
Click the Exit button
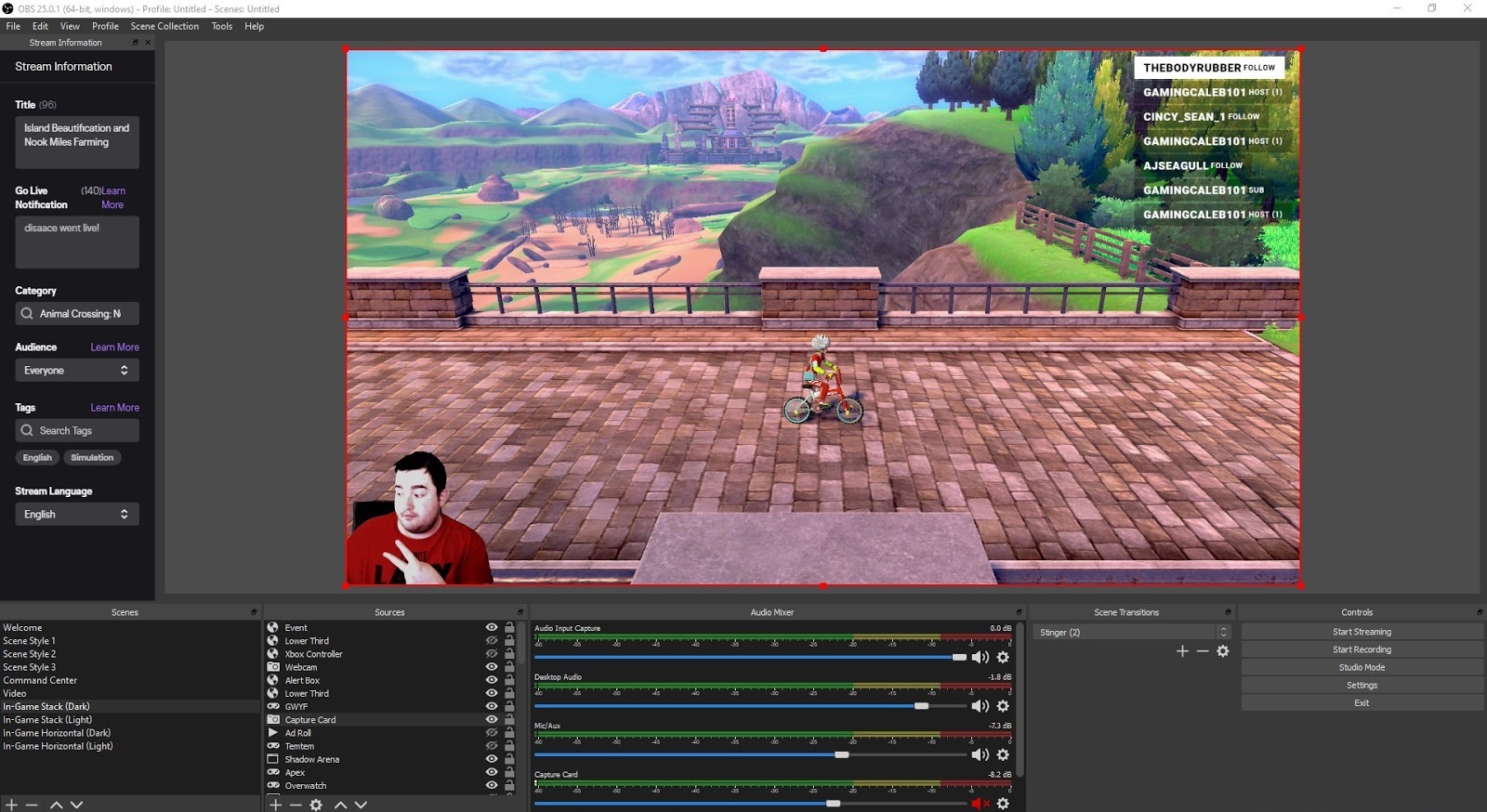pyautogui.click(x=1362, y=702)
